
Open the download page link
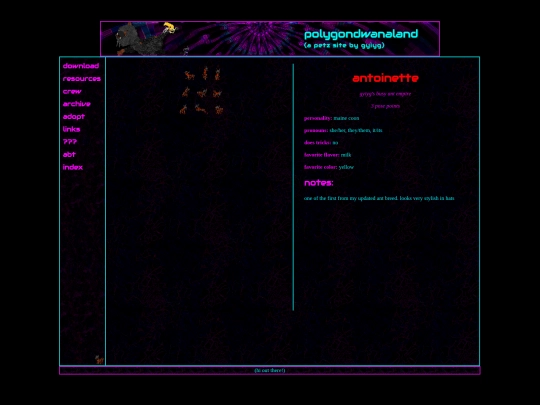pos(81,66)
